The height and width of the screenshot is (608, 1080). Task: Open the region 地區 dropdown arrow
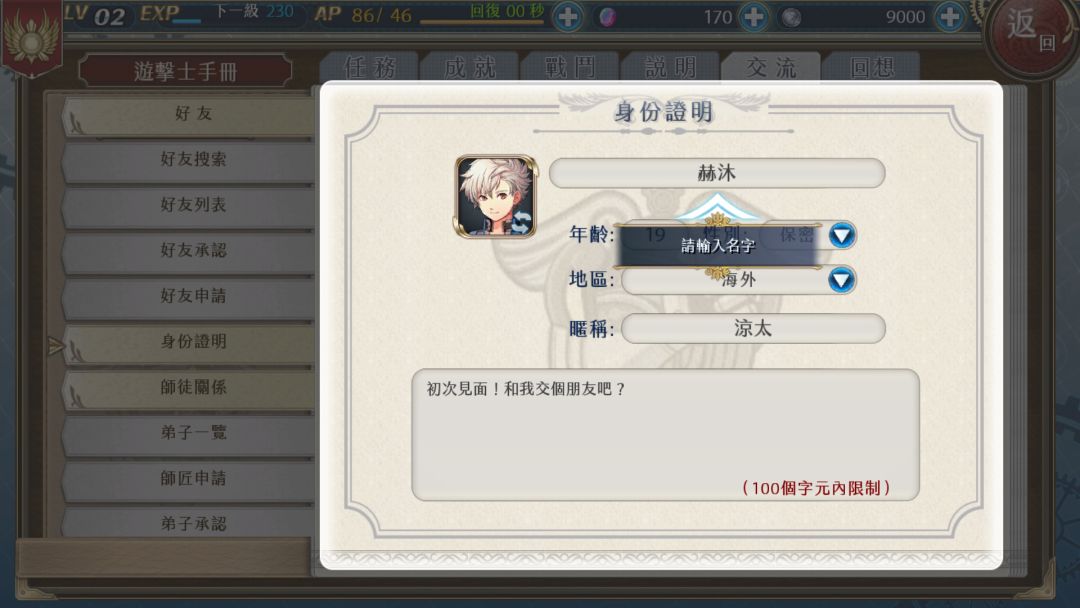(842, 280)
